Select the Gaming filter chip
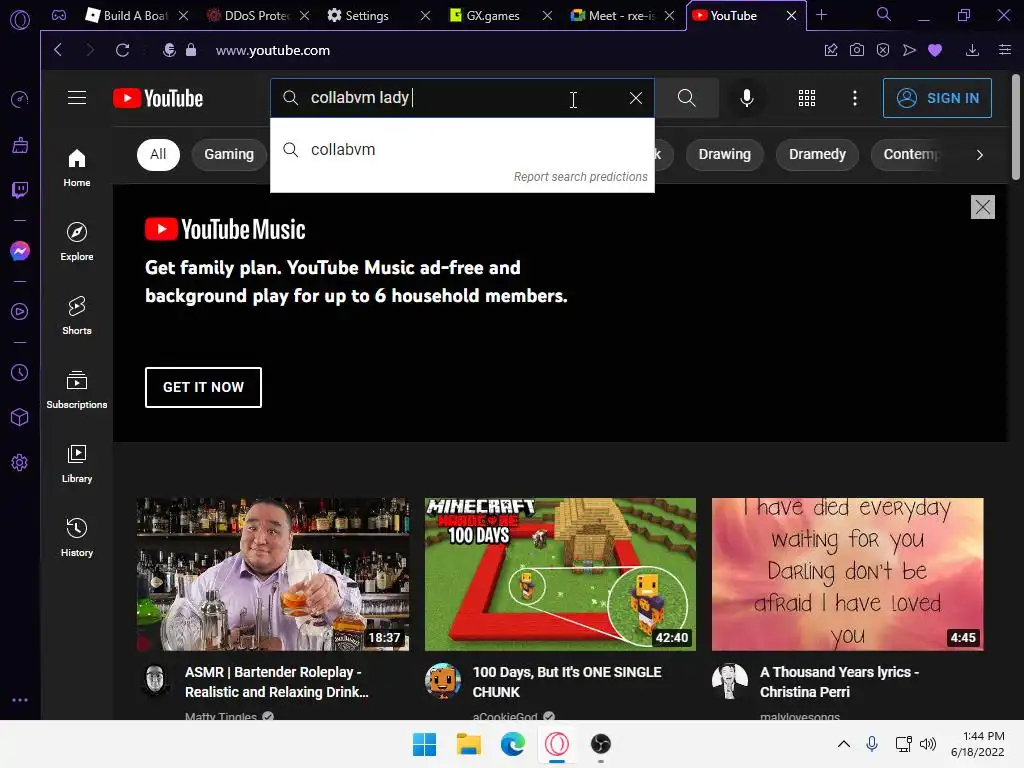This screenshot has width=1024, height=768. (229, 155)
